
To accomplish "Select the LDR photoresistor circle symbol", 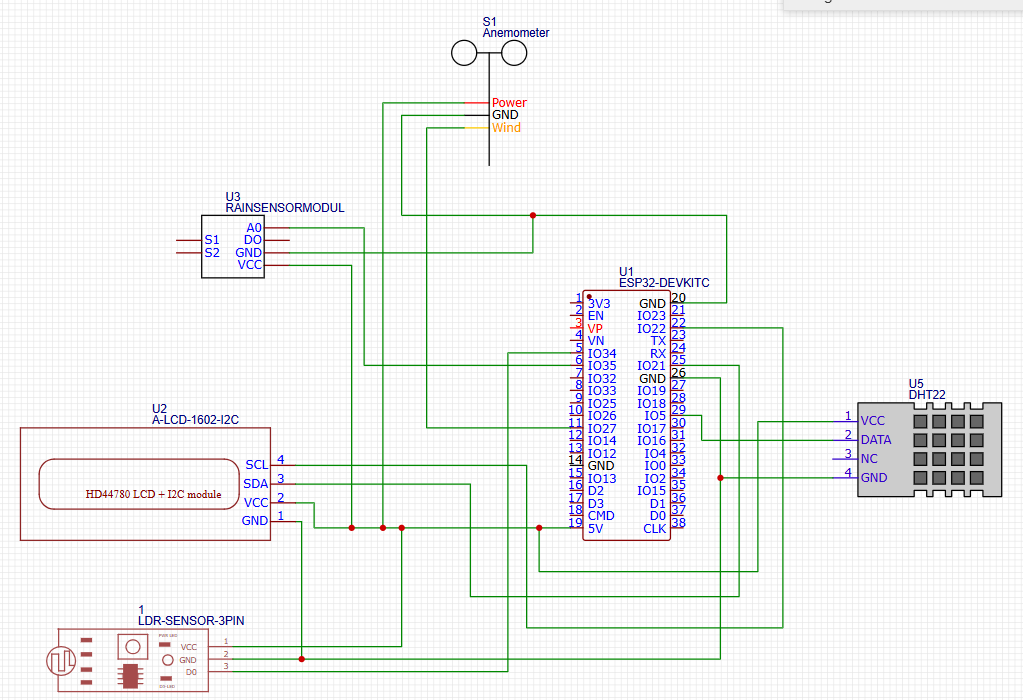I will (x=61, y=661).
